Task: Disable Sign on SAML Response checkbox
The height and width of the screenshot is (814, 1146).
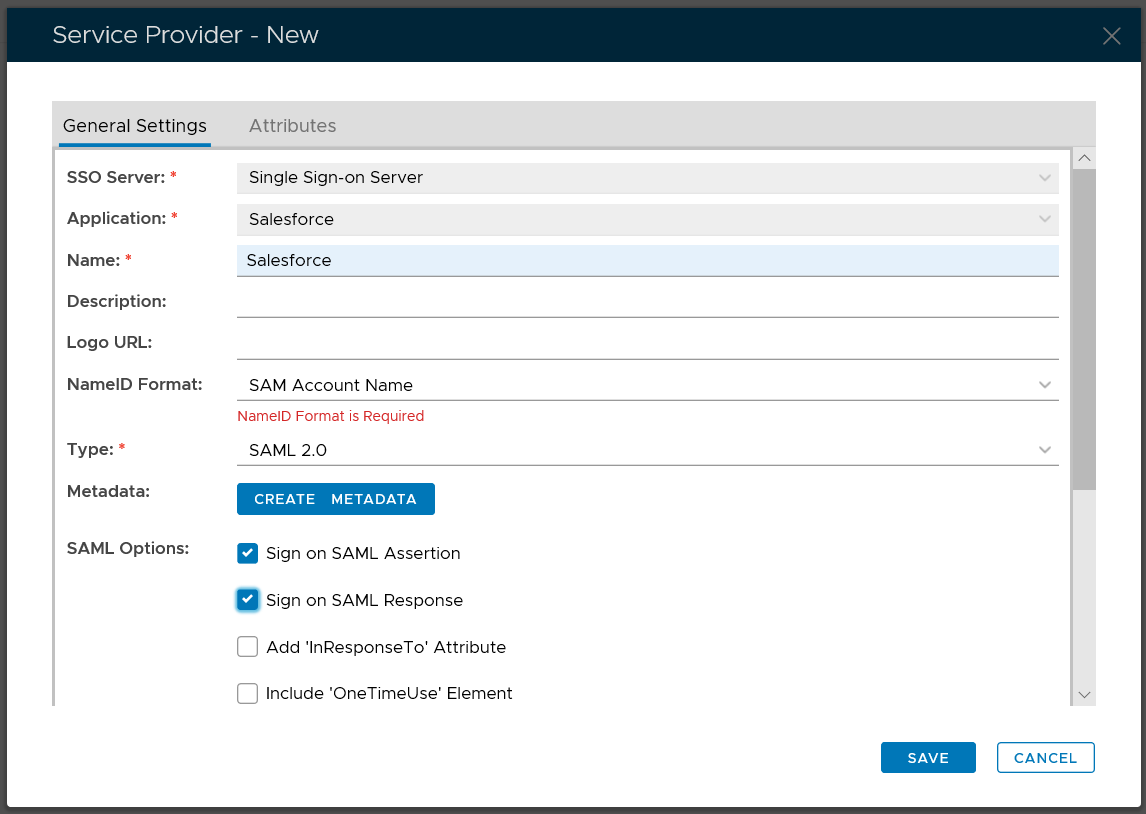Action: point(248,600)
